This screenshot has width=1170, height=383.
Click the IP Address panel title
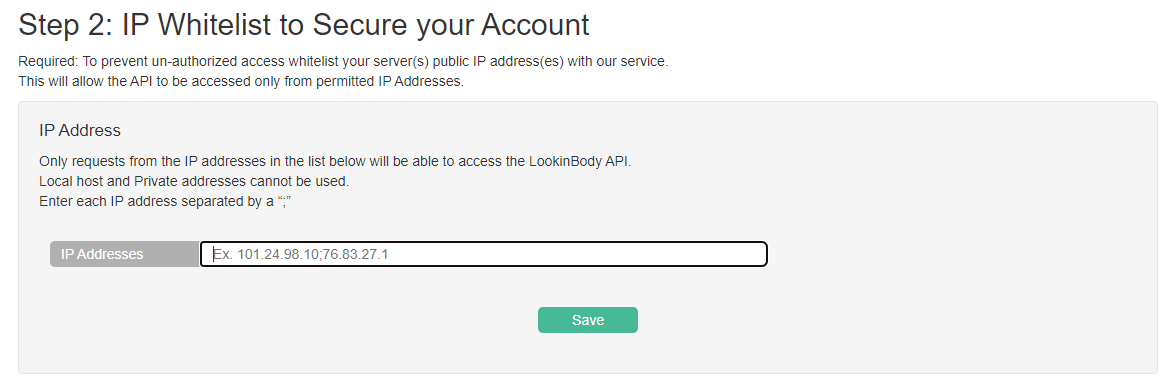[x=80, y=131]
